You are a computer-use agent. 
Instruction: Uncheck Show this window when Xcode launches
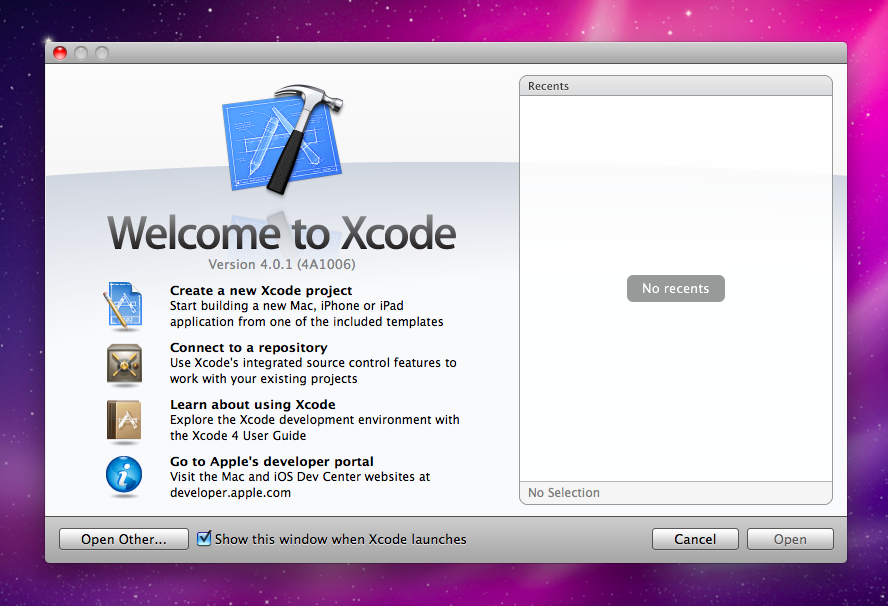coord(205,539)
